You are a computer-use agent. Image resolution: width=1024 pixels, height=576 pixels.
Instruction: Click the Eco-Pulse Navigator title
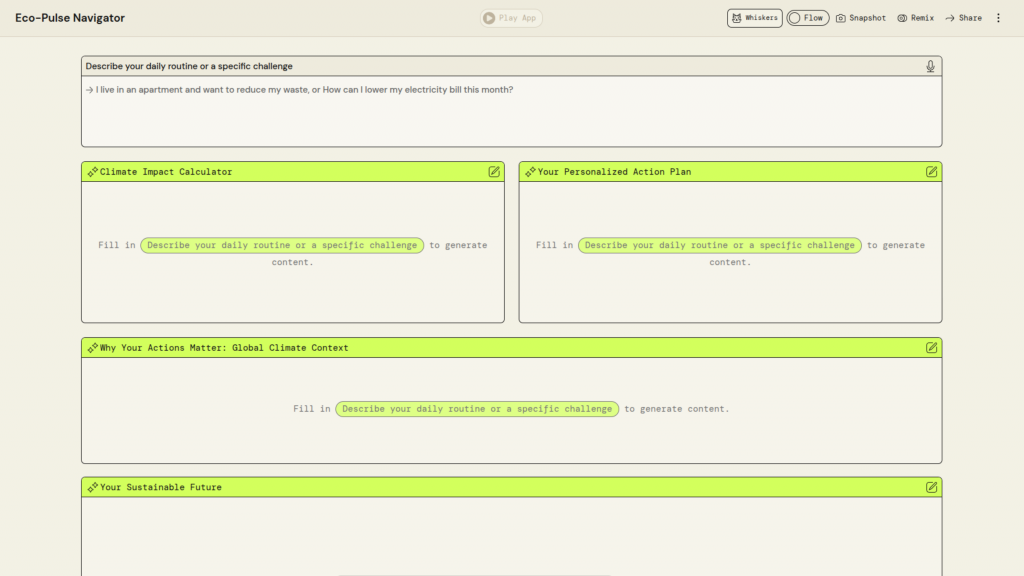[x=70, y=18]
